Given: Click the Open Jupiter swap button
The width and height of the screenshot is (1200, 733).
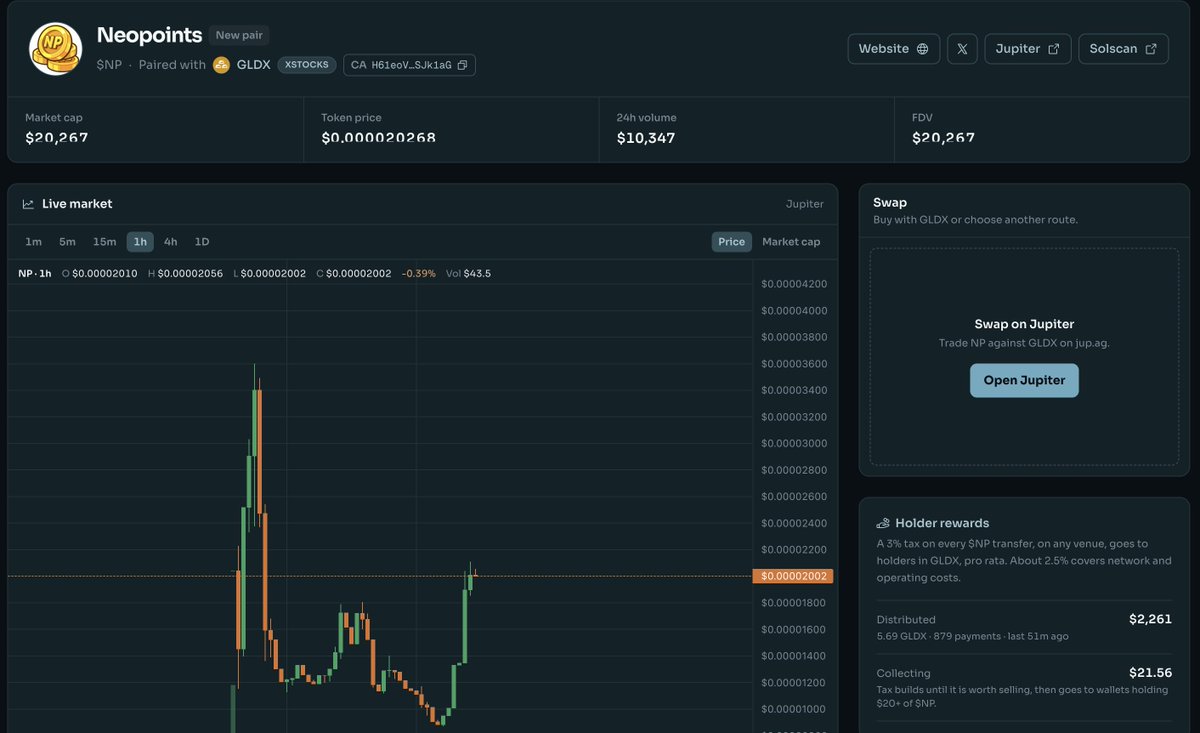Looking at the screenshot, I should (x=1024, y=380).
